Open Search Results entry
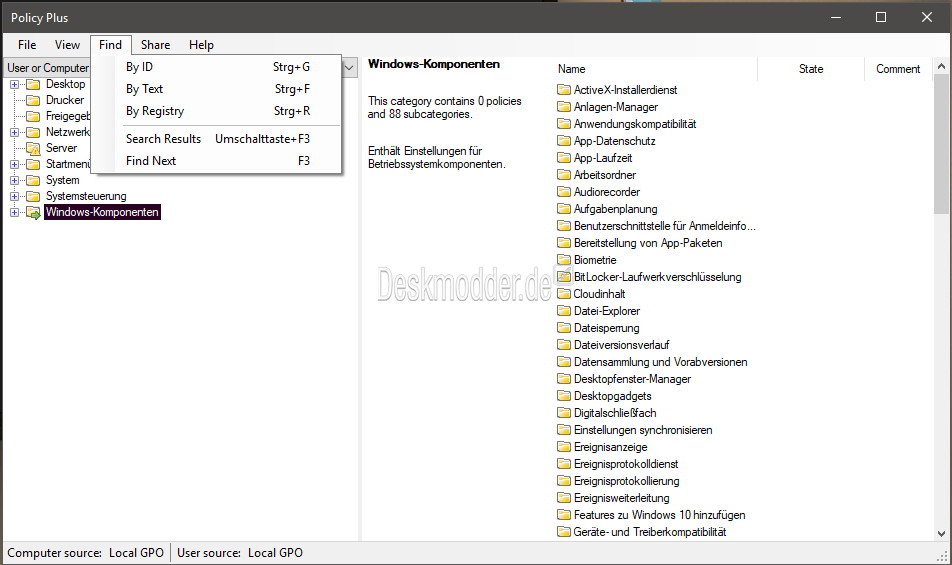The width and height of the screenshot is (952, 565). (219, 138)
